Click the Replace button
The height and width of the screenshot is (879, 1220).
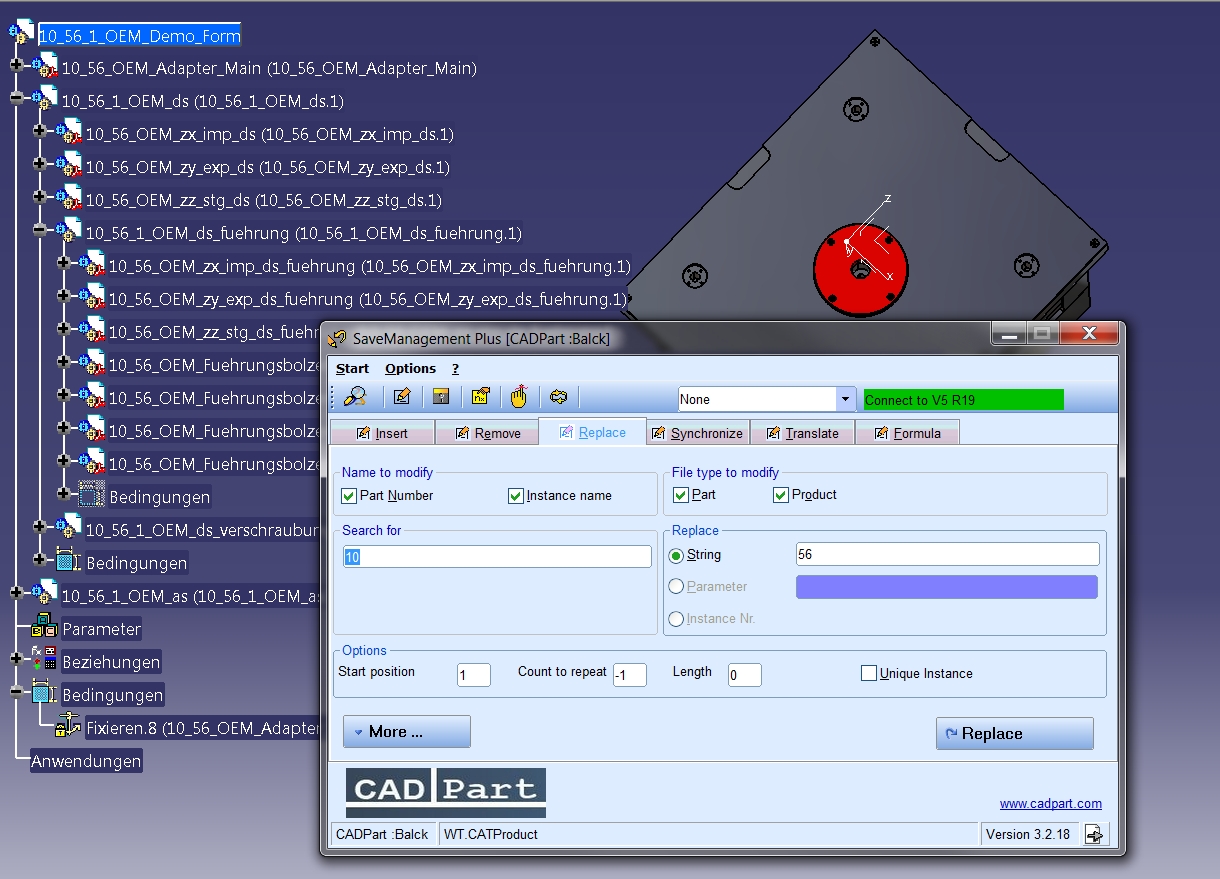1014,733
